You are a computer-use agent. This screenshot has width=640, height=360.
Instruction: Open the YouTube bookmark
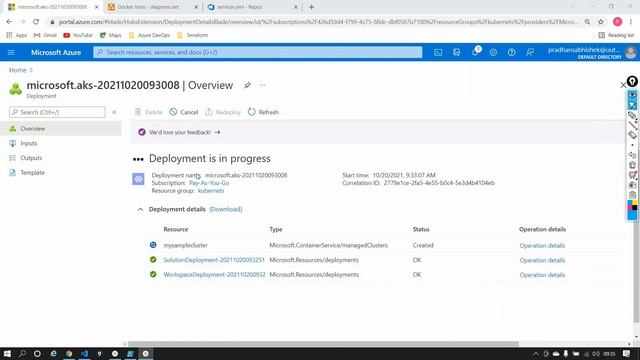tap(78, 35)
